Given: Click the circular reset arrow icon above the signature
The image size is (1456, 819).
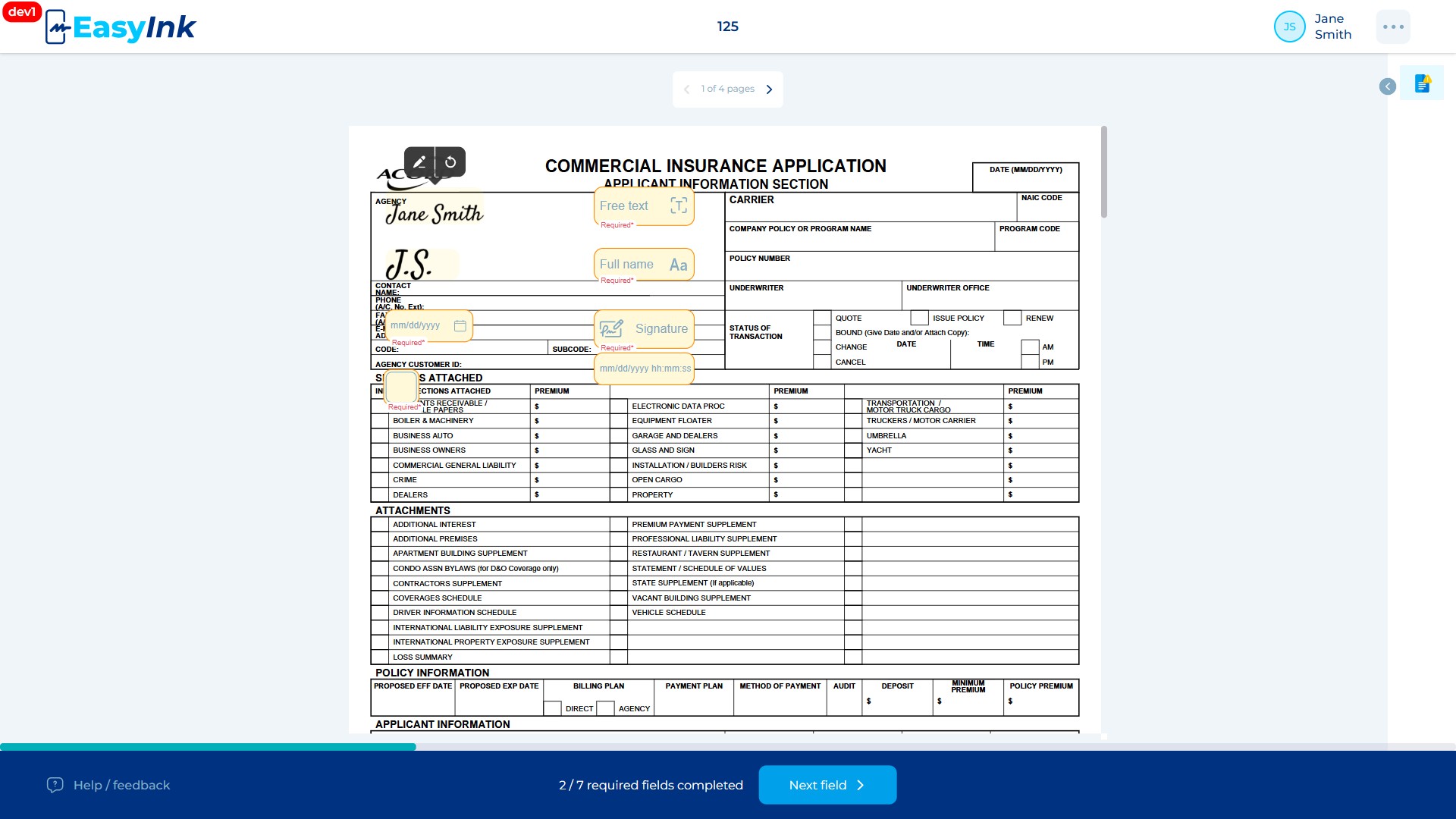Looking at the screenshot, I should [x=450, y=162].
